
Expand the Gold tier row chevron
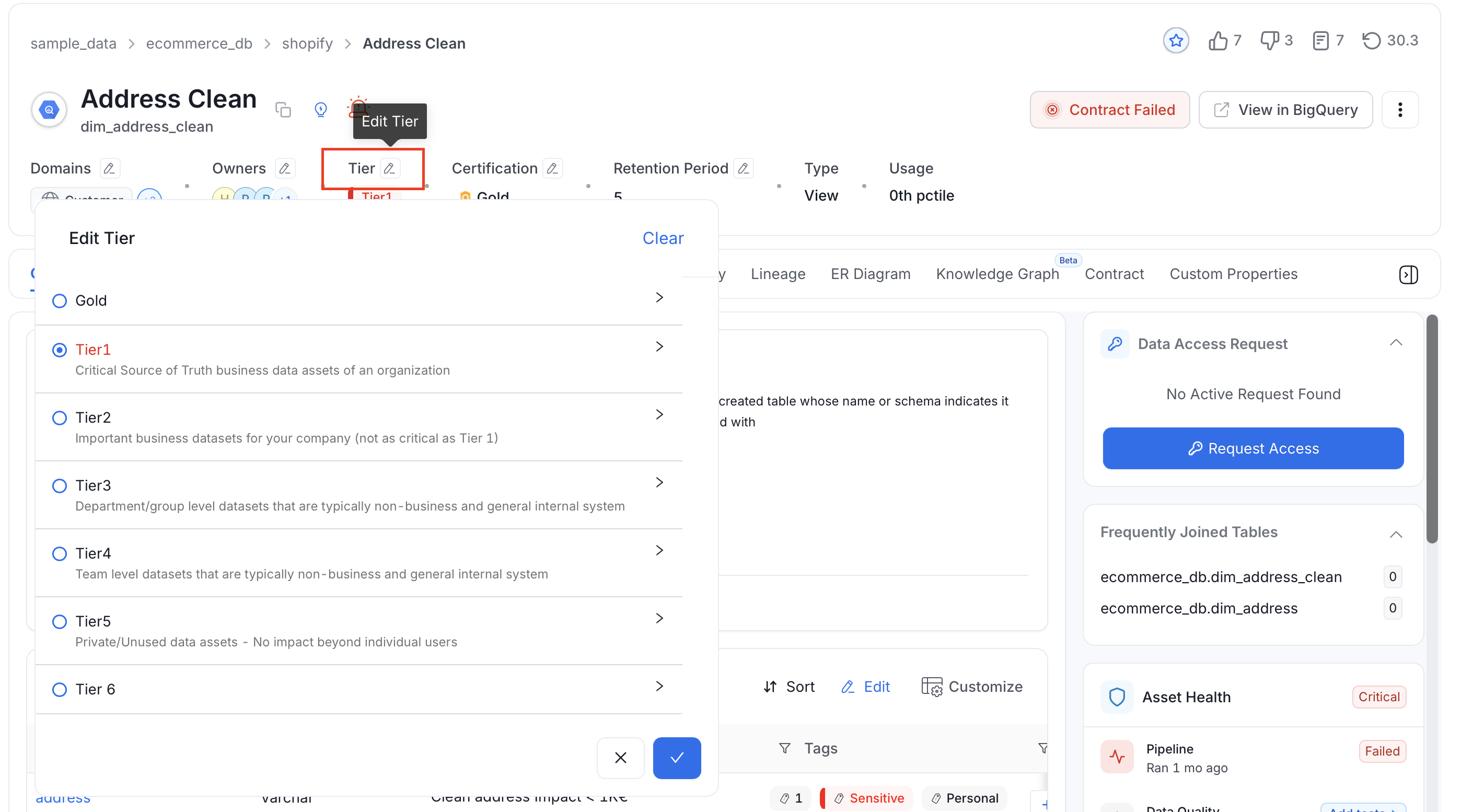coord(659,298)
